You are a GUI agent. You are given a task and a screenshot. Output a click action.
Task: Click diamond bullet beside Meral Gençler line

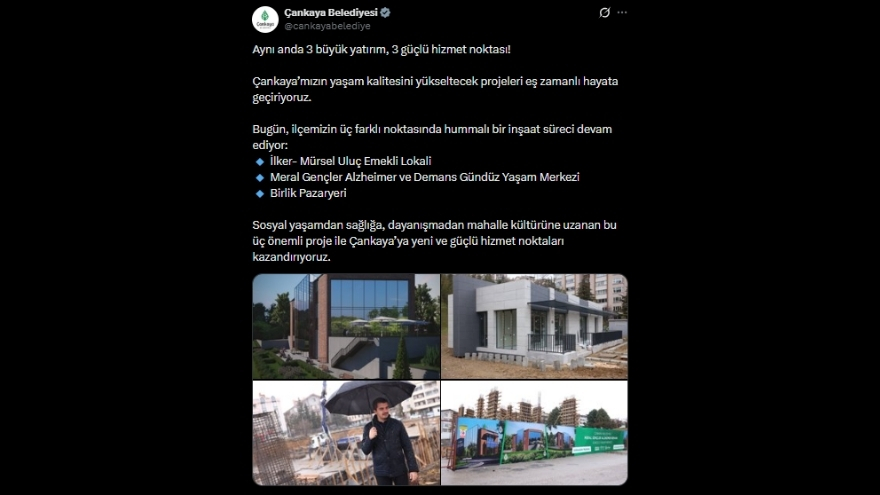(260, 177)
